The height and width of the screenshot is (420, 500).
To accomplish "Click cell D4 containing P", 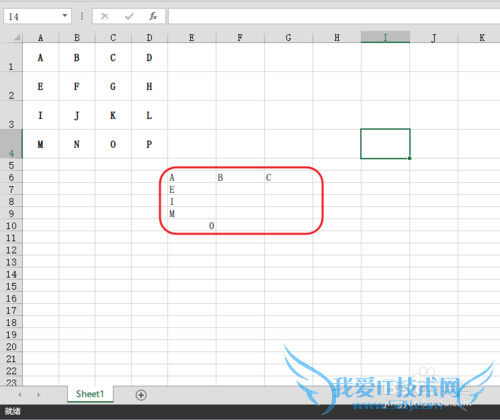I will tap(149, 144).
